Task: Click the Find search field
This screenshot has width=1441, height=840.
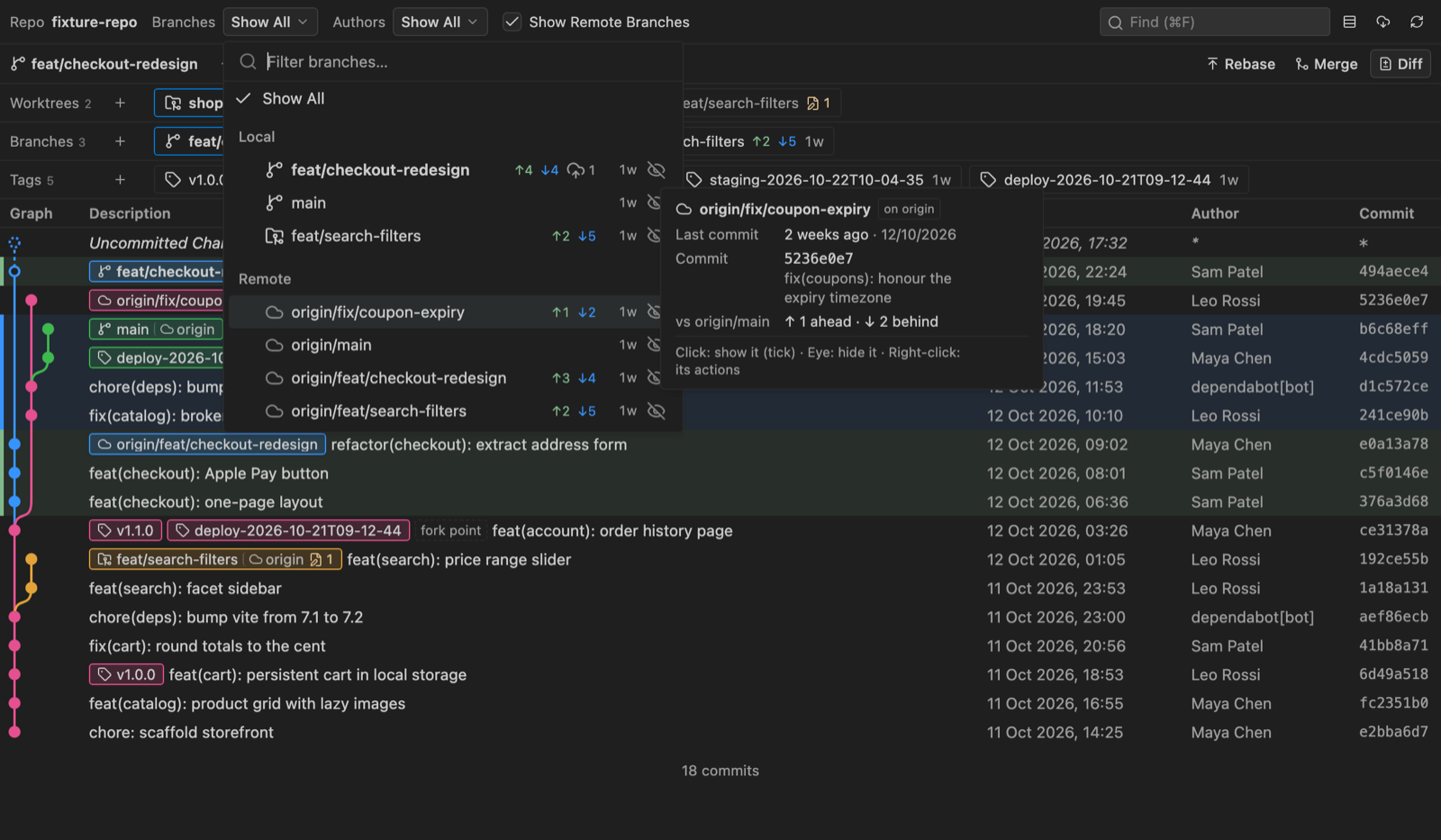Action: click(1214, 22)
